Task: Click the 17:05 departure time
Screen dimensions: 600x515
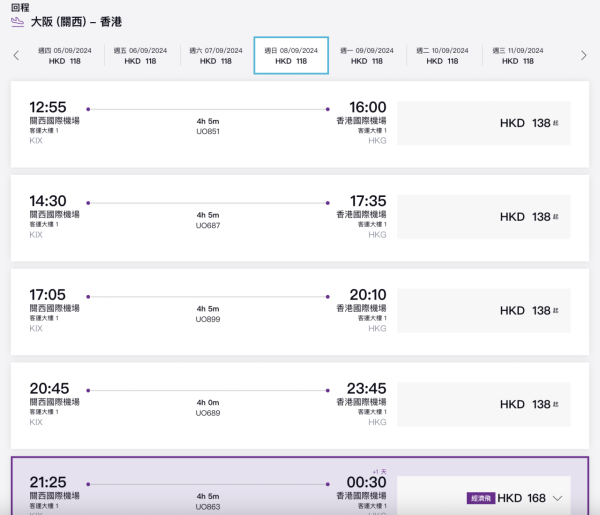Action: tap(47, 295)
